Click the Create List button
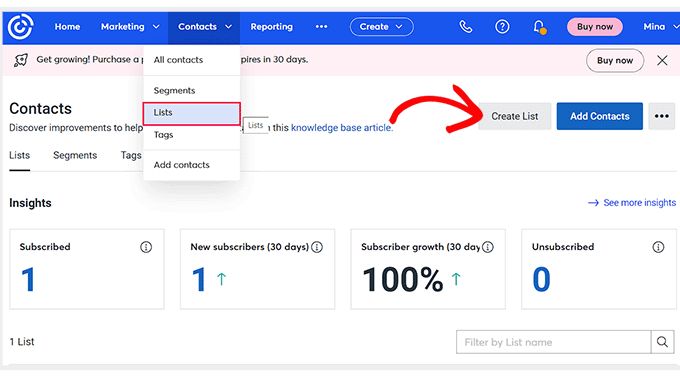680x377 pixels. coord(514,116)
